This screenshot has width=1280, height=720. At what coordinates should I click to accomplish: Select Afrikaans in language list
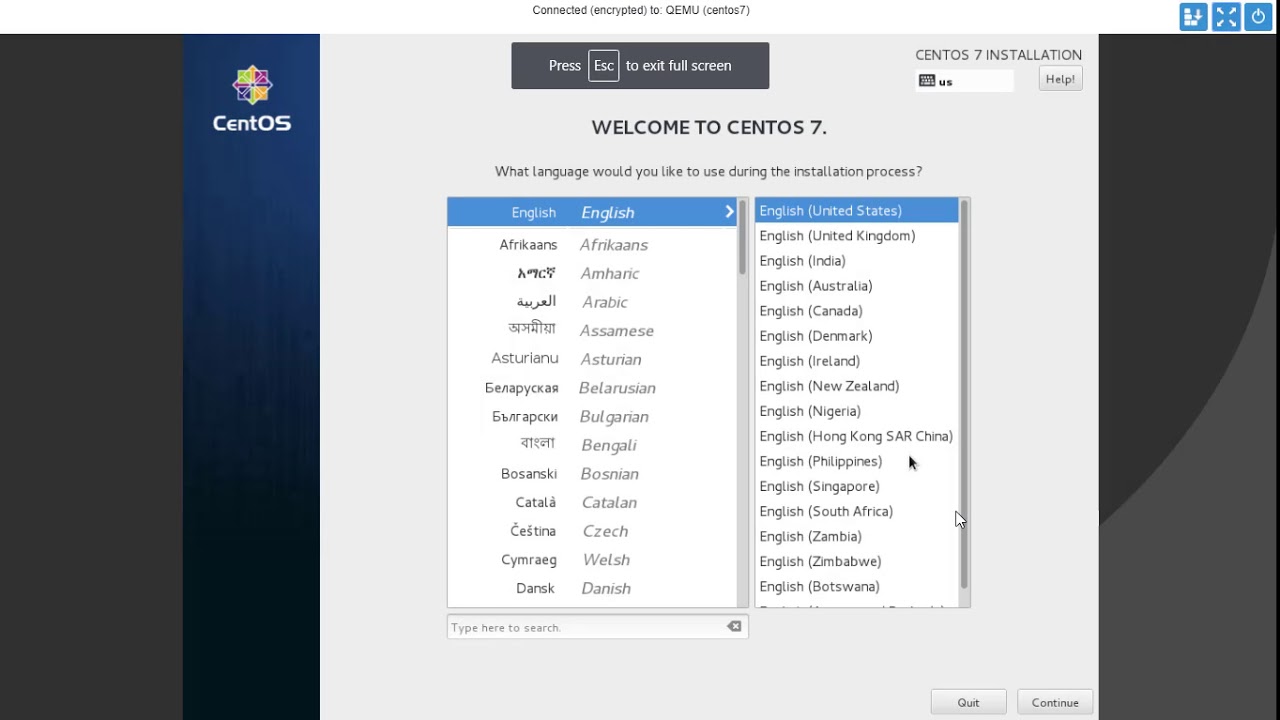(592, 245)
